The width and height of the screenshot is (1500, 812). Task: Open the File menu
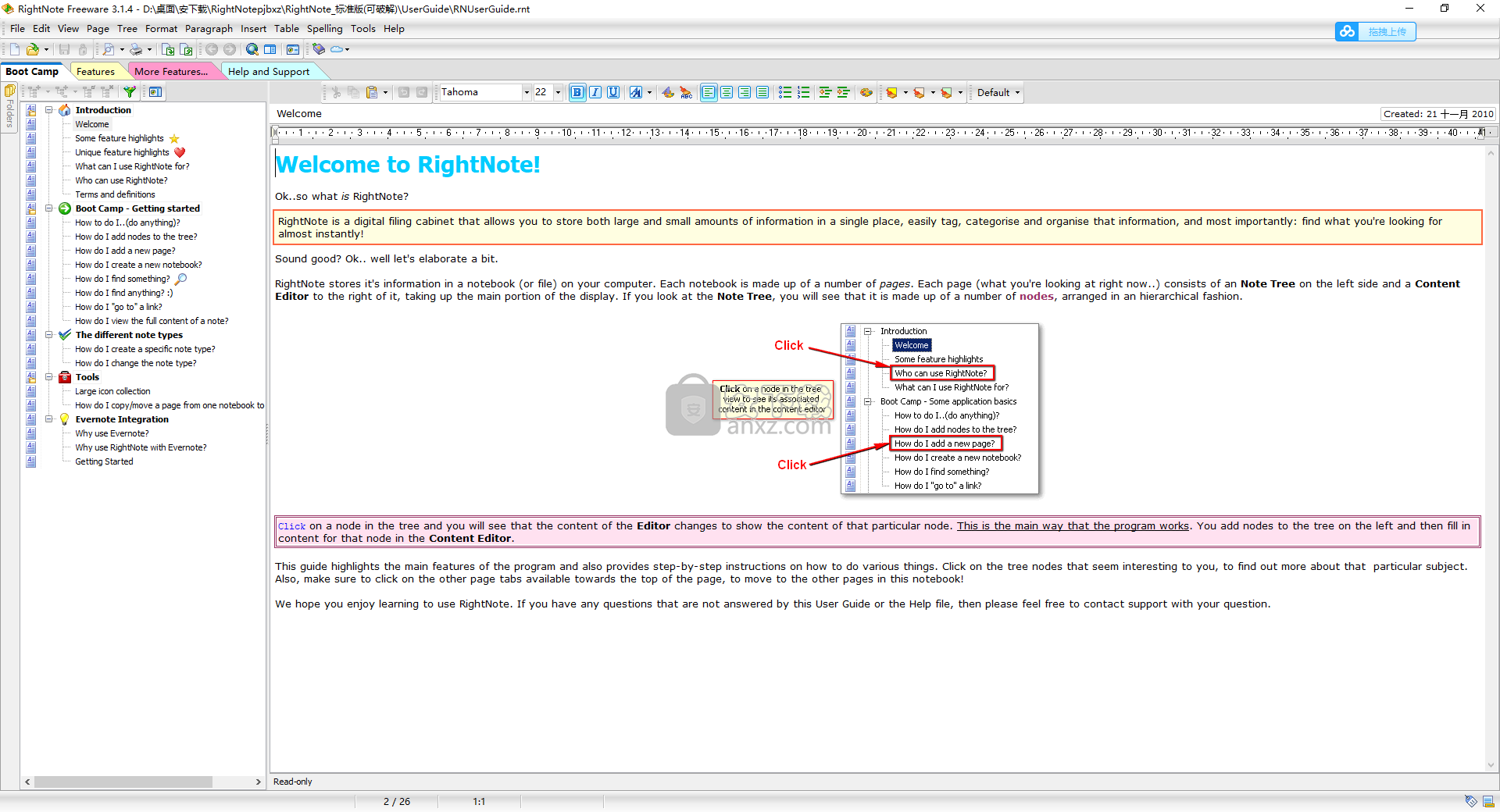coord(17,28)
